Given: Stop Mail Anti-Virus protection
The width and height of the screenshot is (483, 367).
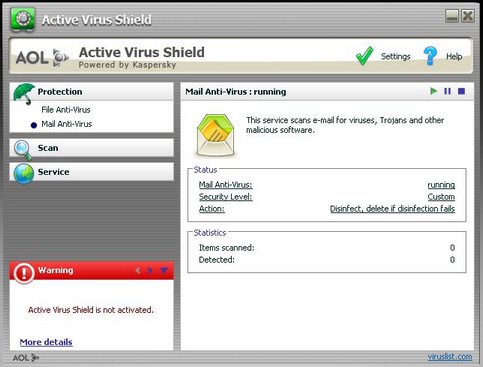Looking at the screenshot, I should pos(461,91).
